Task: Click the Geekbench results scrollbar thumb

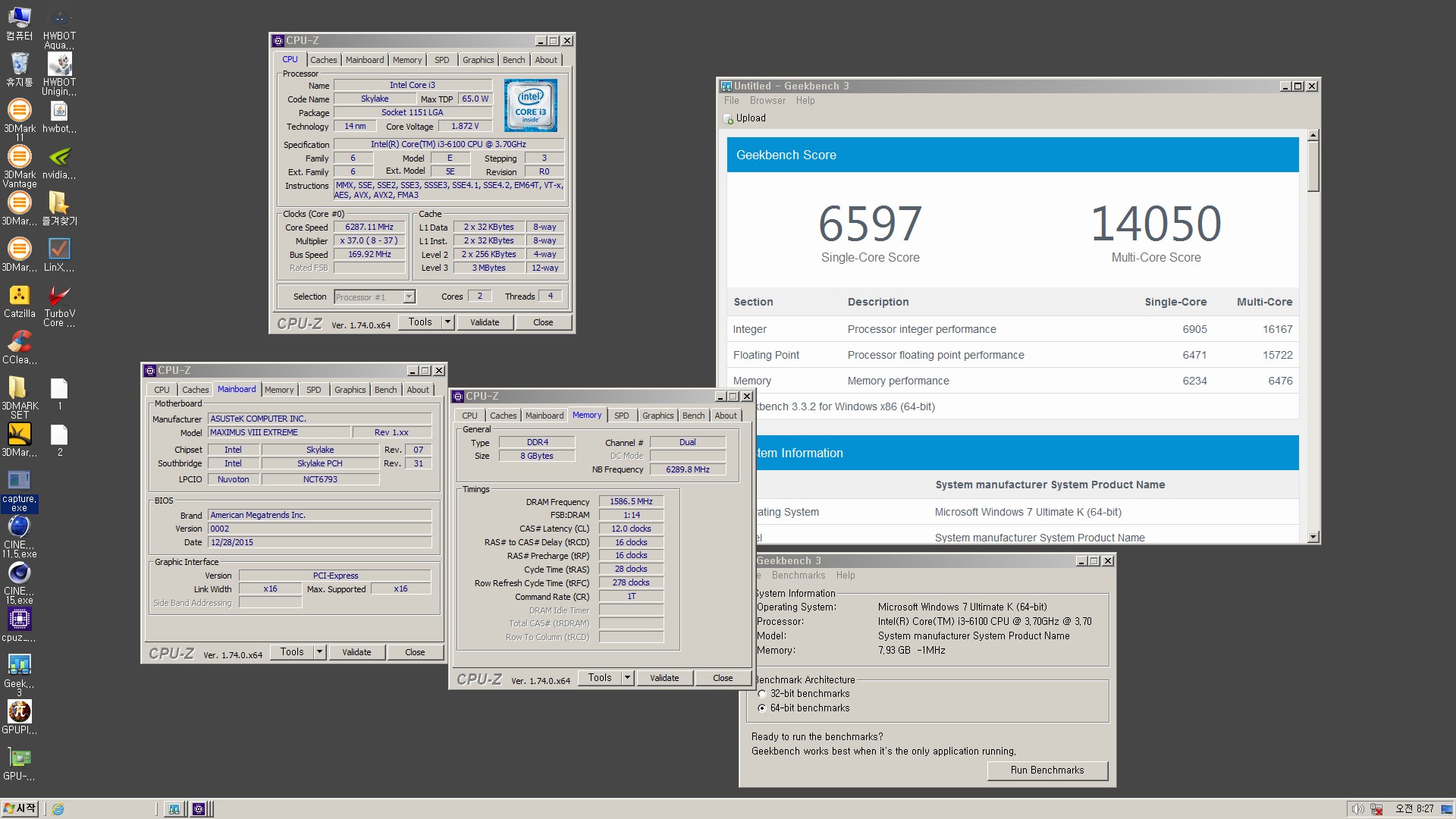Action: (1313, 167)
